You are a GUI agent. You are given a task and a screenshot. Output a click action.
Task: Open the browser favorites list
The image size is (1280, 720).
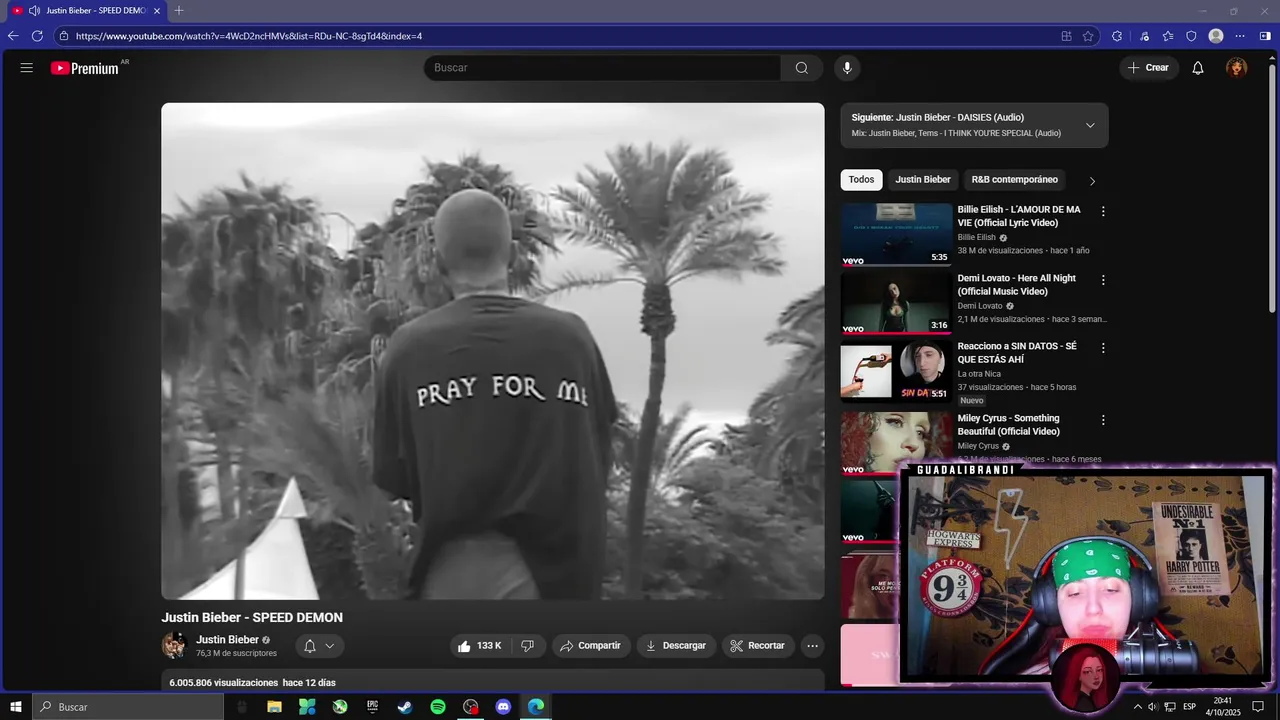pos(1168,36)
